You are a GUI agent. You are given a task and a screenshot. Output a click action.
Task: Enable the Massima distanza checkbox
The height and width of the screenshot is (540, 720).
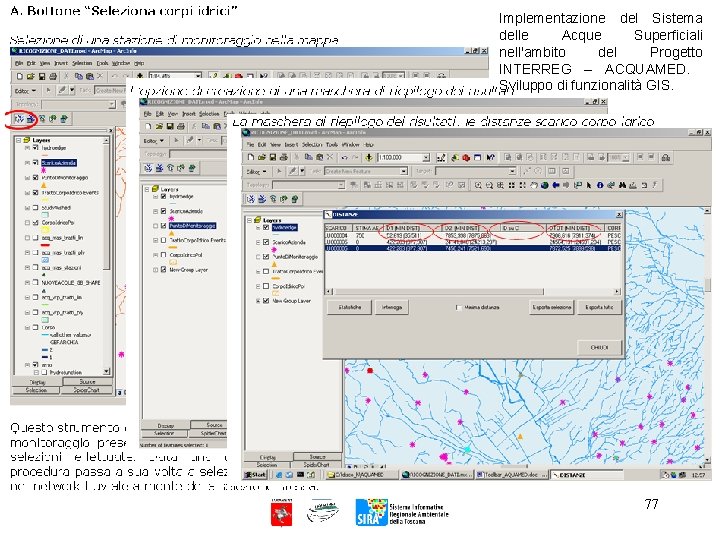(x=459, y=307)
